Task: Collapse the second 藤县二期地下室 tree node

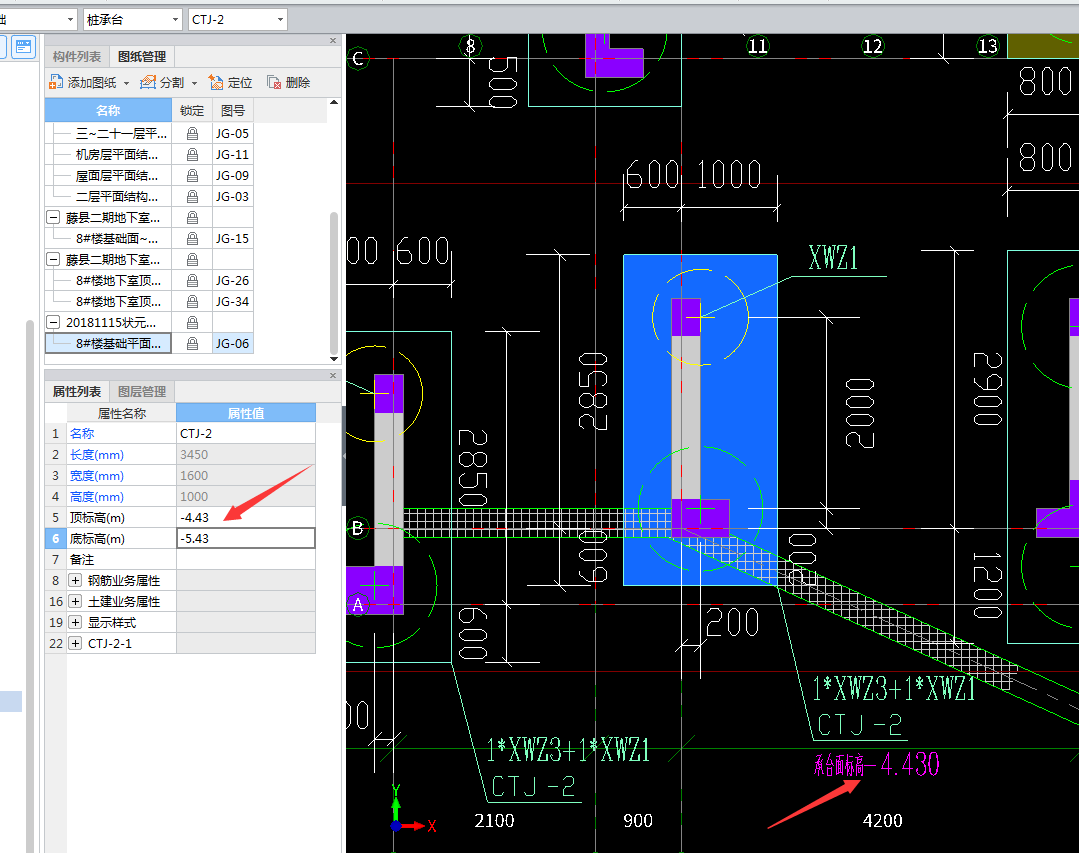Action: click(53, 259)
